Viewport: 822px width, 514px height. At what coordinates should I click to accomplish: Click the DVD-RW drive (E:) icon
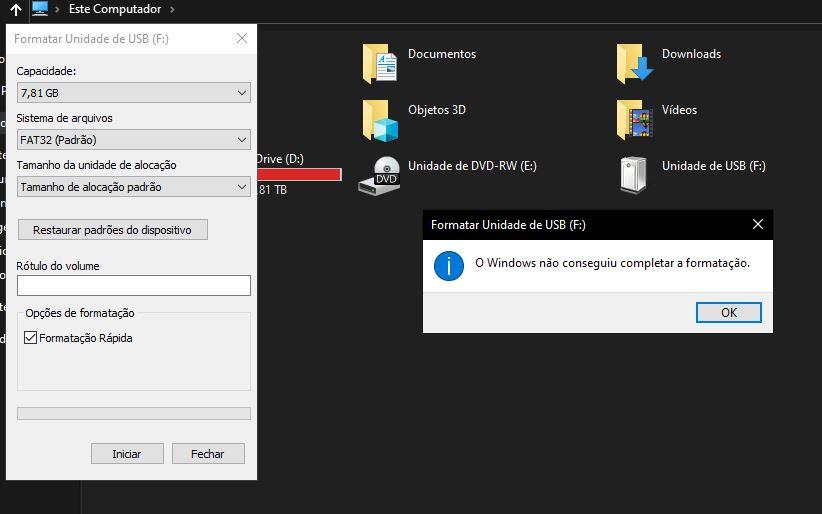[380, 176]
